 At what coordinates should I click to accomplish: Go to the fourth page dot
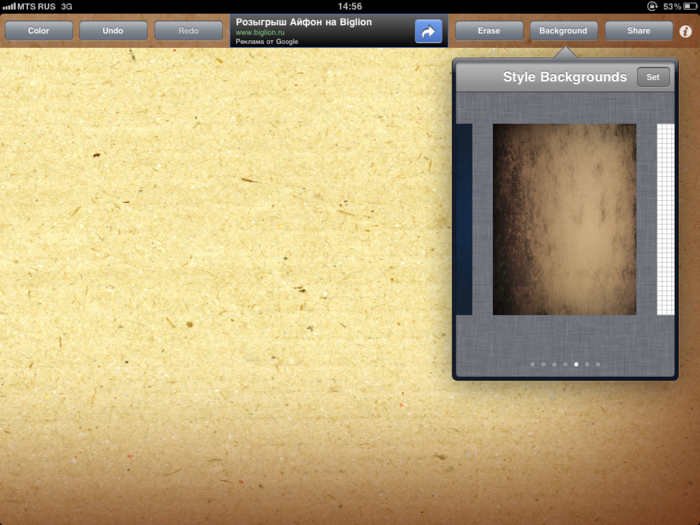tap(565, 364)
